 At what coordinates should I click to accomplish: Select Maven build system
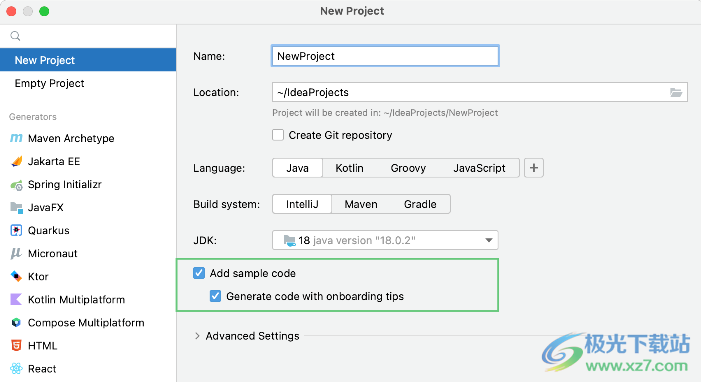click(x=361, y=204)
